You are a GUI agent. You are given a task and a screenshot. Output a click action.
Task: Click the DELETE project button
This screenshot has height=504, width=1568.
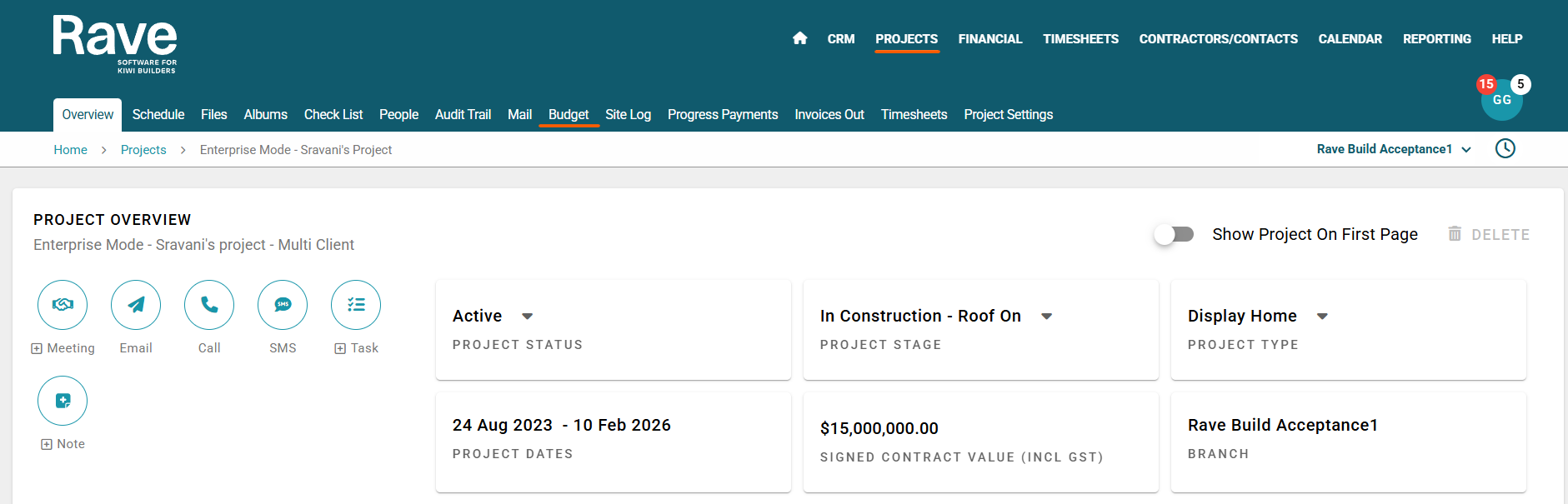coord(1489,235)
